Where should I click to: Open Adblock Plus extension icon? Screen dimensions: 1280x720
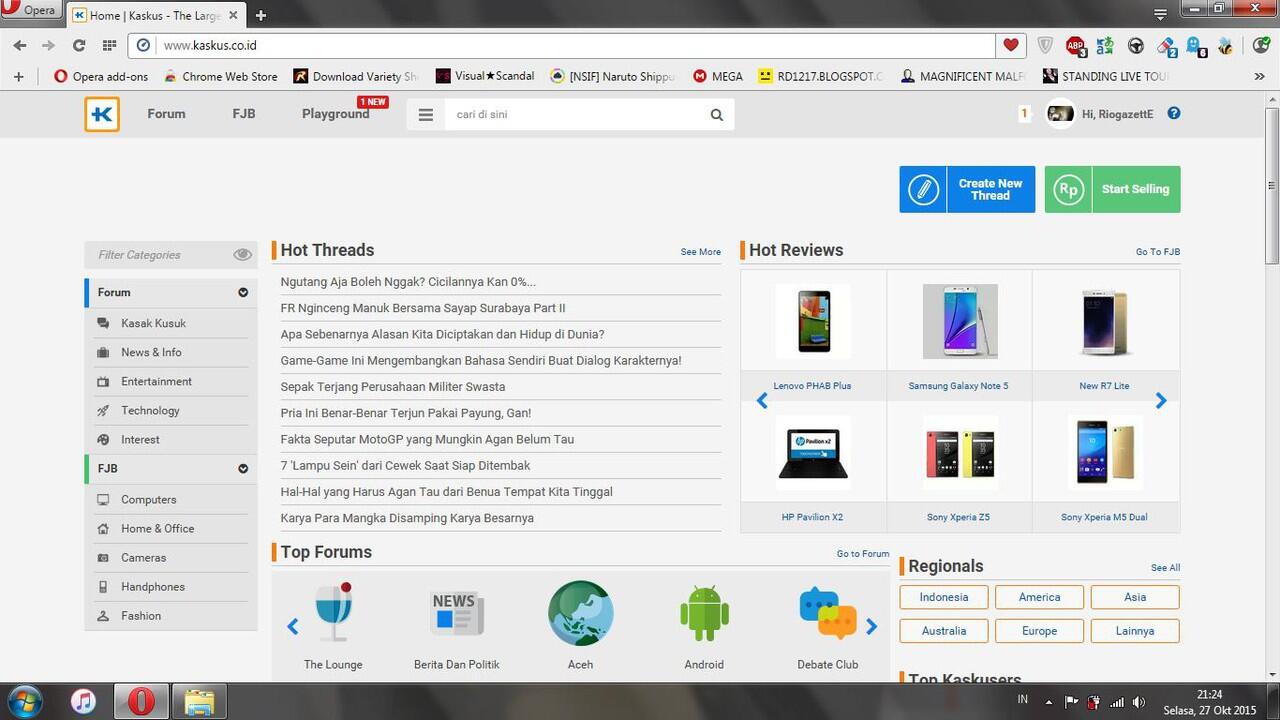(1075, 45)
